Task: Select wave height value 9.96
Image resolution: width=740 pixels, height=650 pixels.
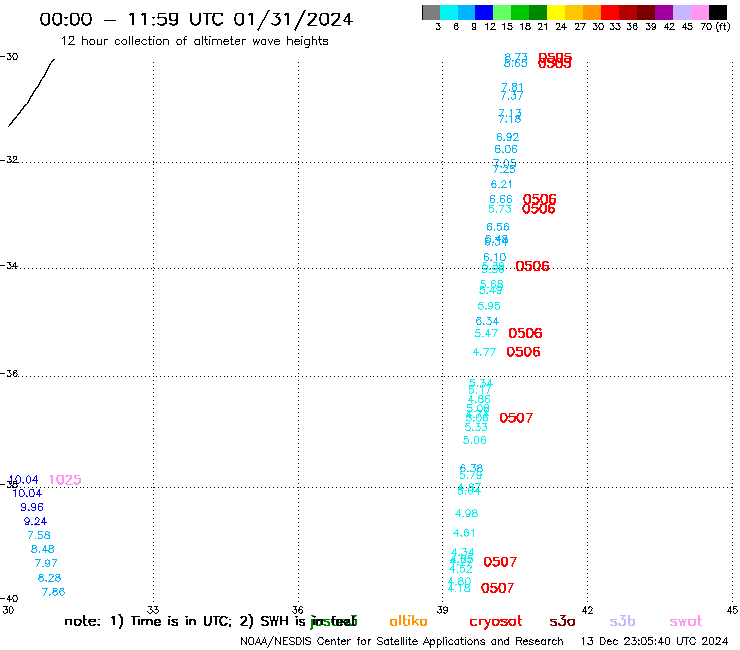Action: tap(32, 507)
